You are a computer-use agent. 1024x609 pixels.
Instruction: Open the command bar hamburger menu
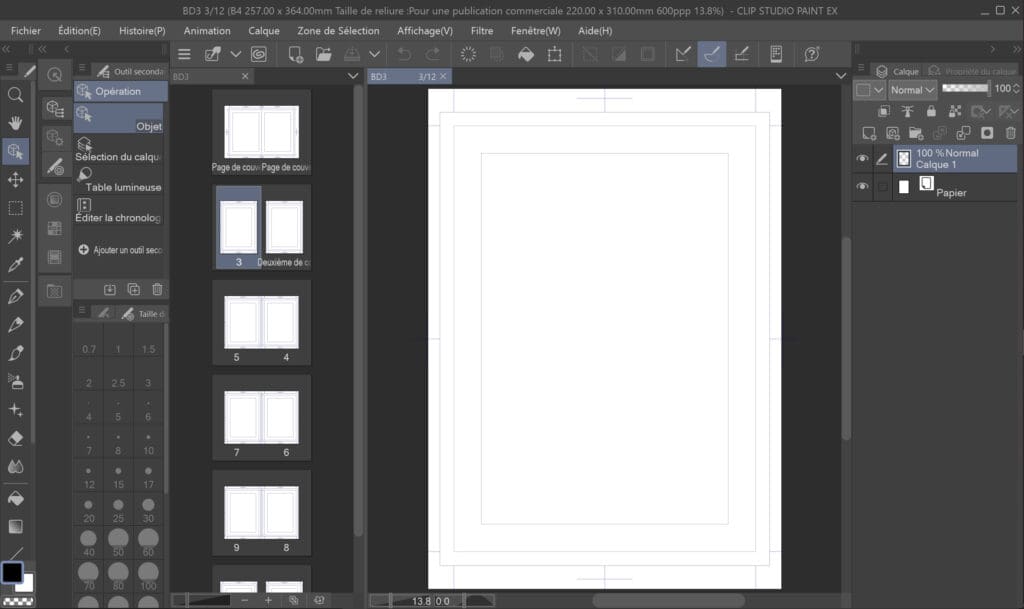pos(184,54)
